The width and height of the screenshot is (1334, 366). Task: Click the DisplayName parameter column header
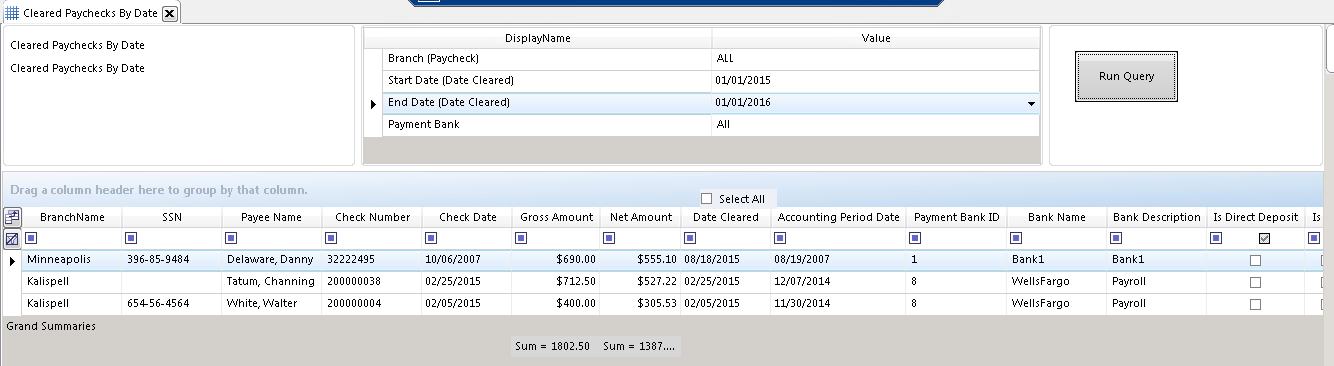(x=537, y=38)
